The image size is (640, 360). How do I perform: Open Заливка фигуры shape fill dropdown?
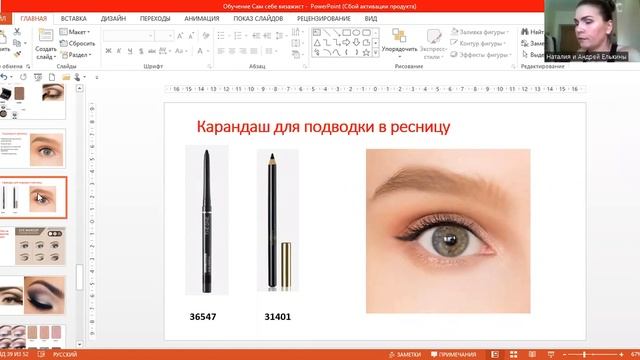coord(480,32)
